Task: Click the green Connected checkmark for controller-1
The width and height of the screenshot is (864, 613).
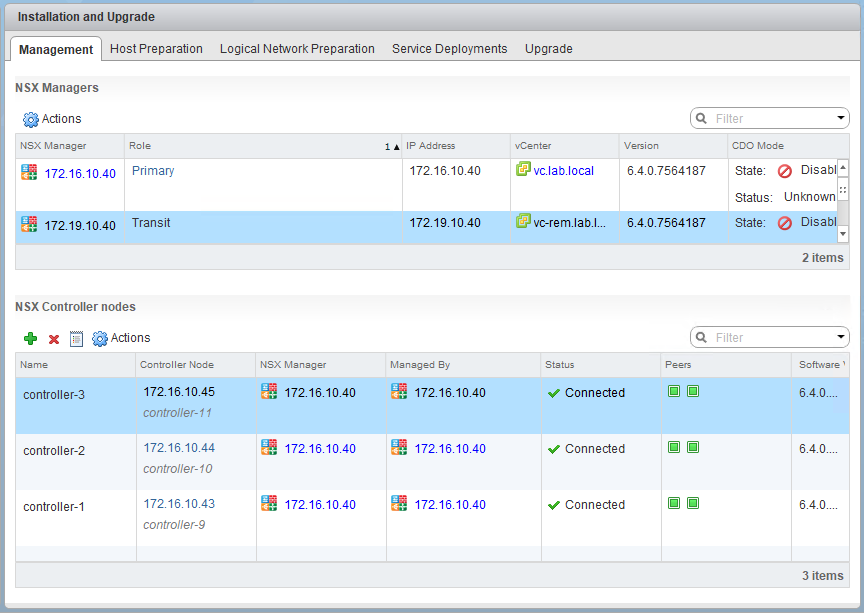Action: point(554,505)
